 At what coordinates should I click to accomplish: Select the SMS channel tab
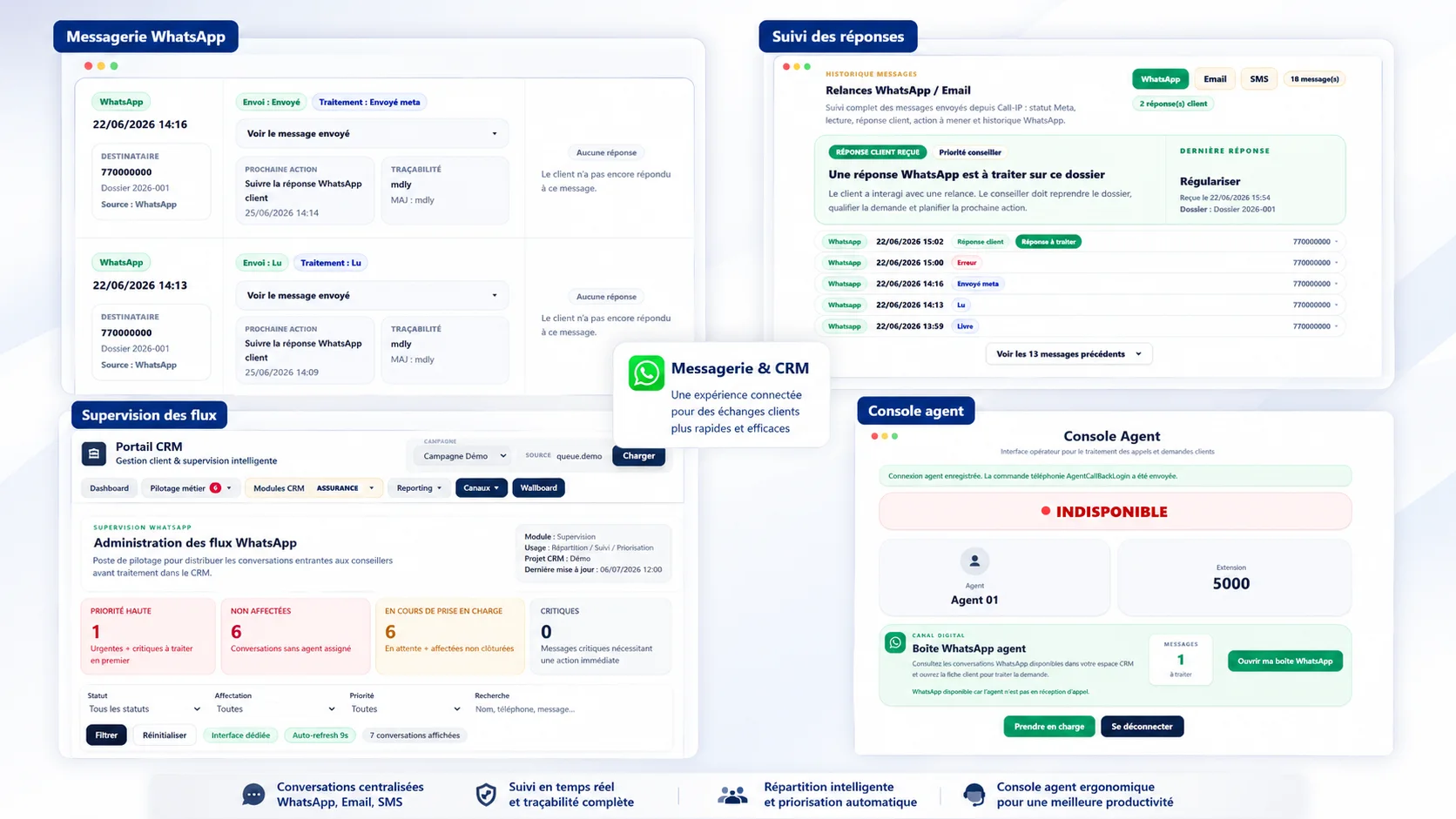[x=1259, y=79]
